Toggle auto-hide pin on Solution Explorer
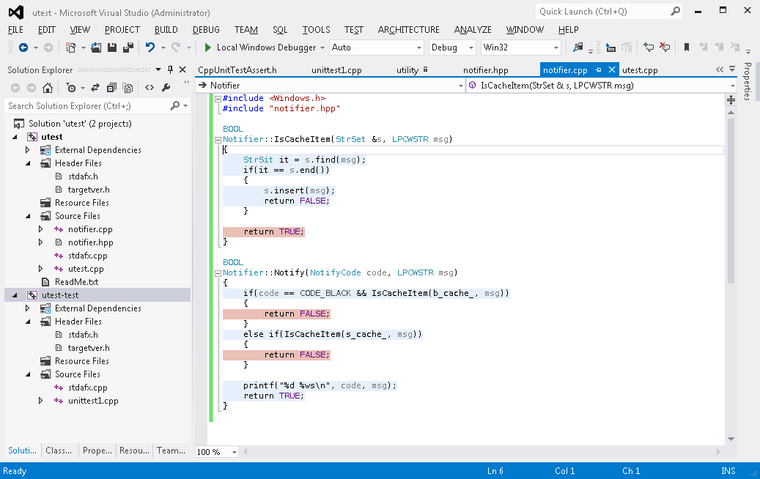This screenshot has height=479, width=760. 169,70
